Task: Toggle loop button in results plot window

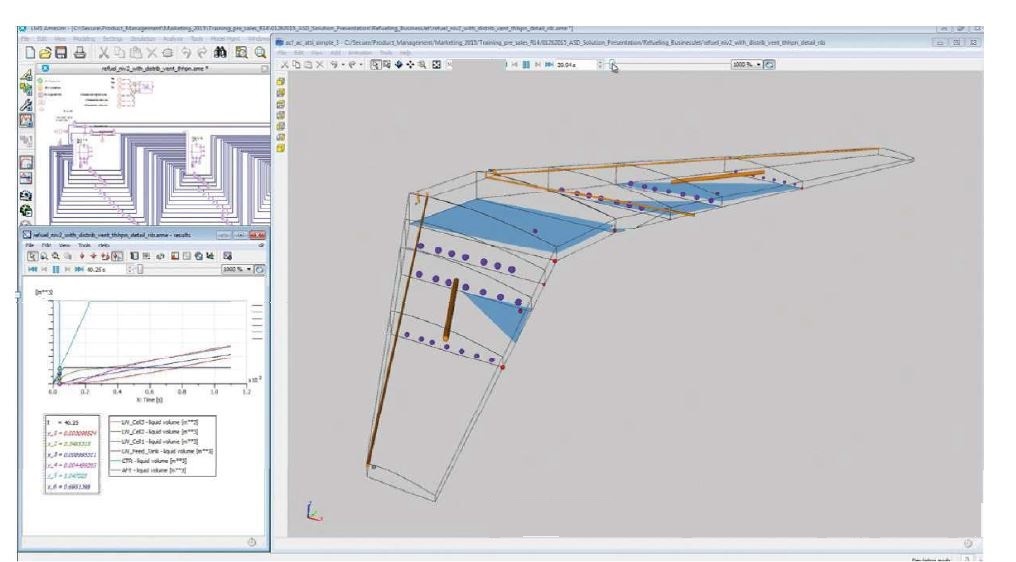Action: [x=260, y=269]
